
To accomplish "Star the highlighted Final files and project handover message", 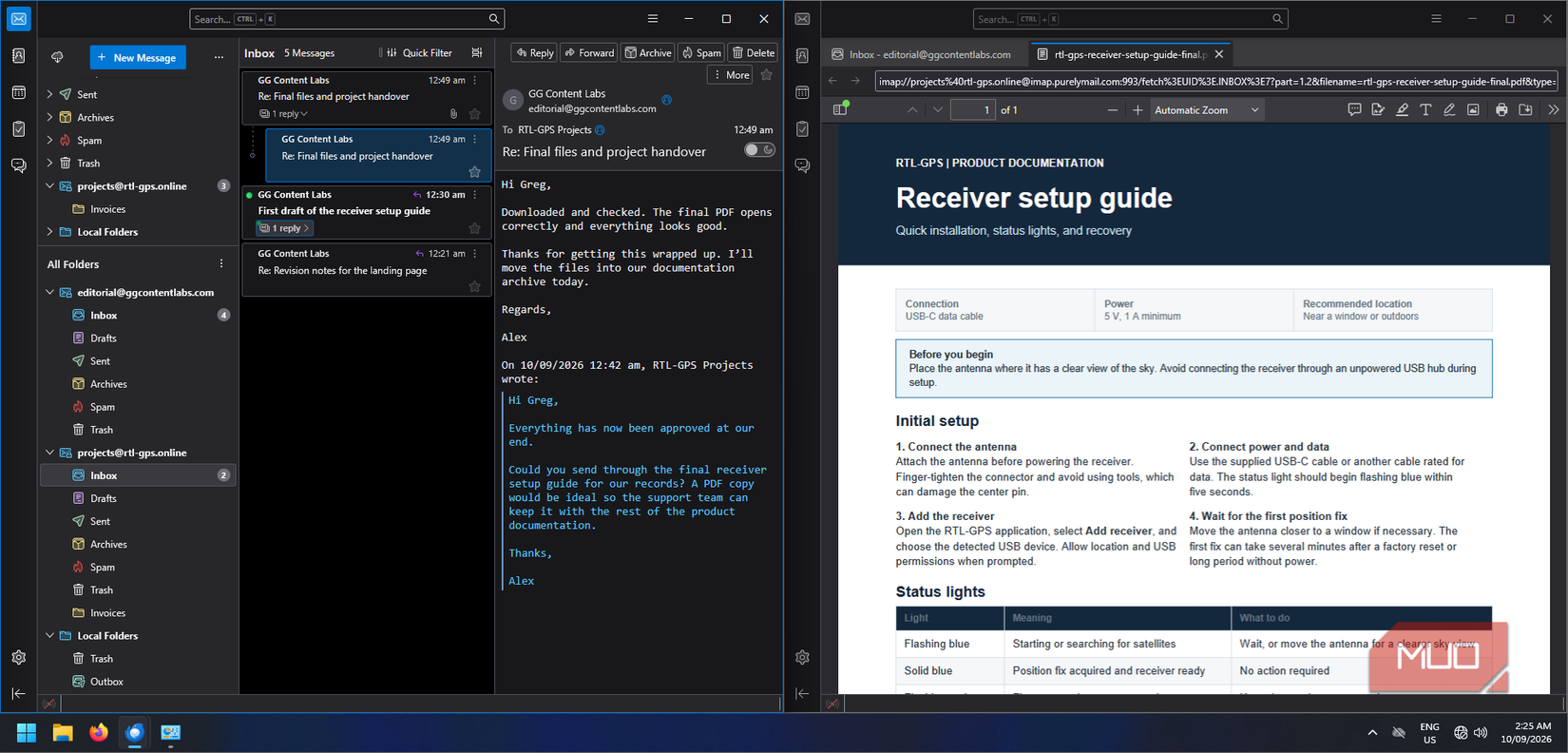I will tap(475, 172).
